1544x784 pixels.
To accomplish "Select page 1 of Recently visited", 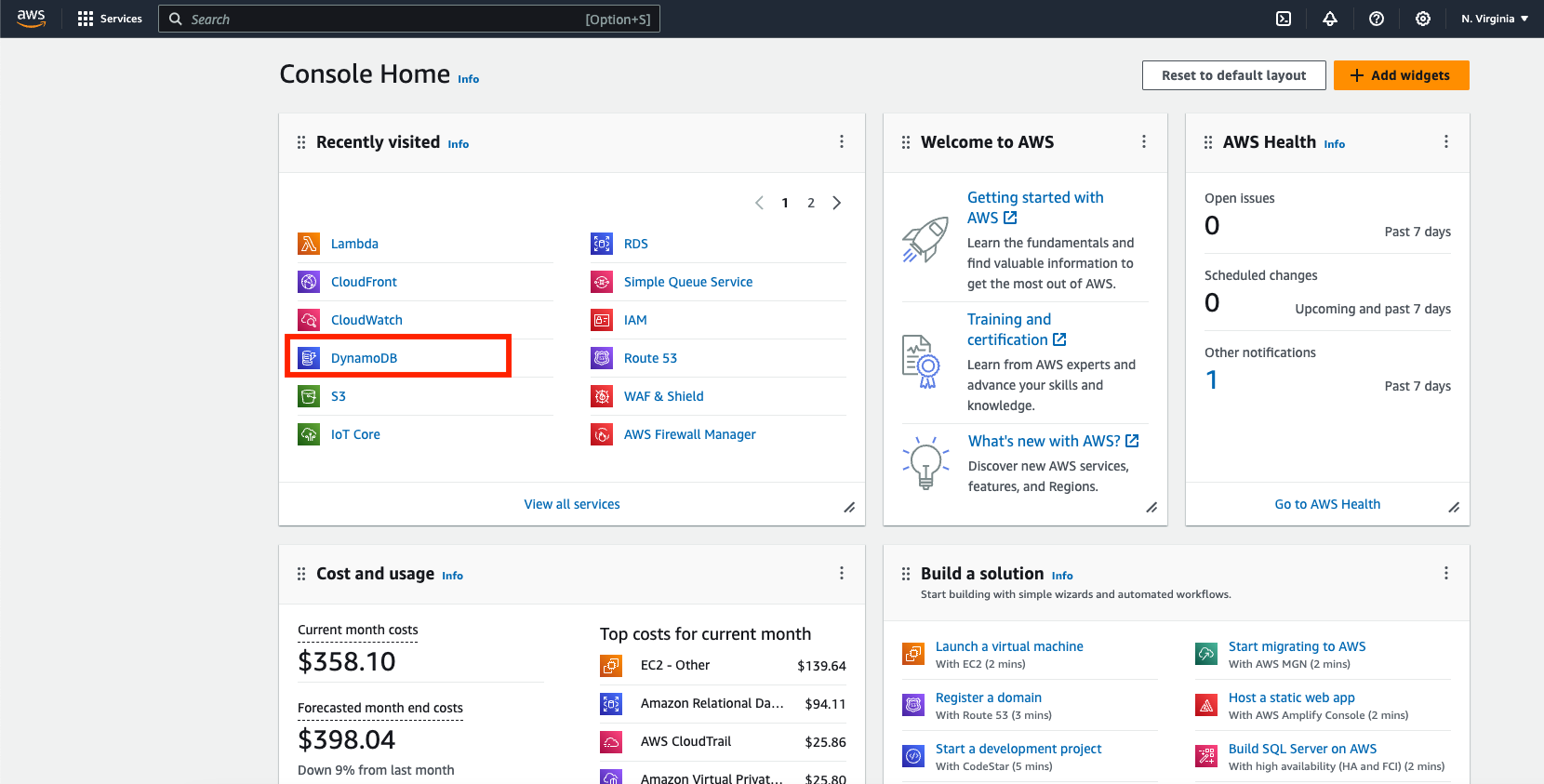I will (x=785, y=203).
